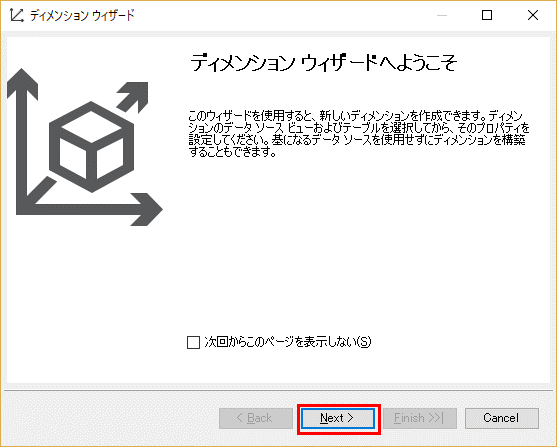The width and height of the screenshot is (557, 447).
Task: Click the 3D cube graphic
Action: click(92, 147)
